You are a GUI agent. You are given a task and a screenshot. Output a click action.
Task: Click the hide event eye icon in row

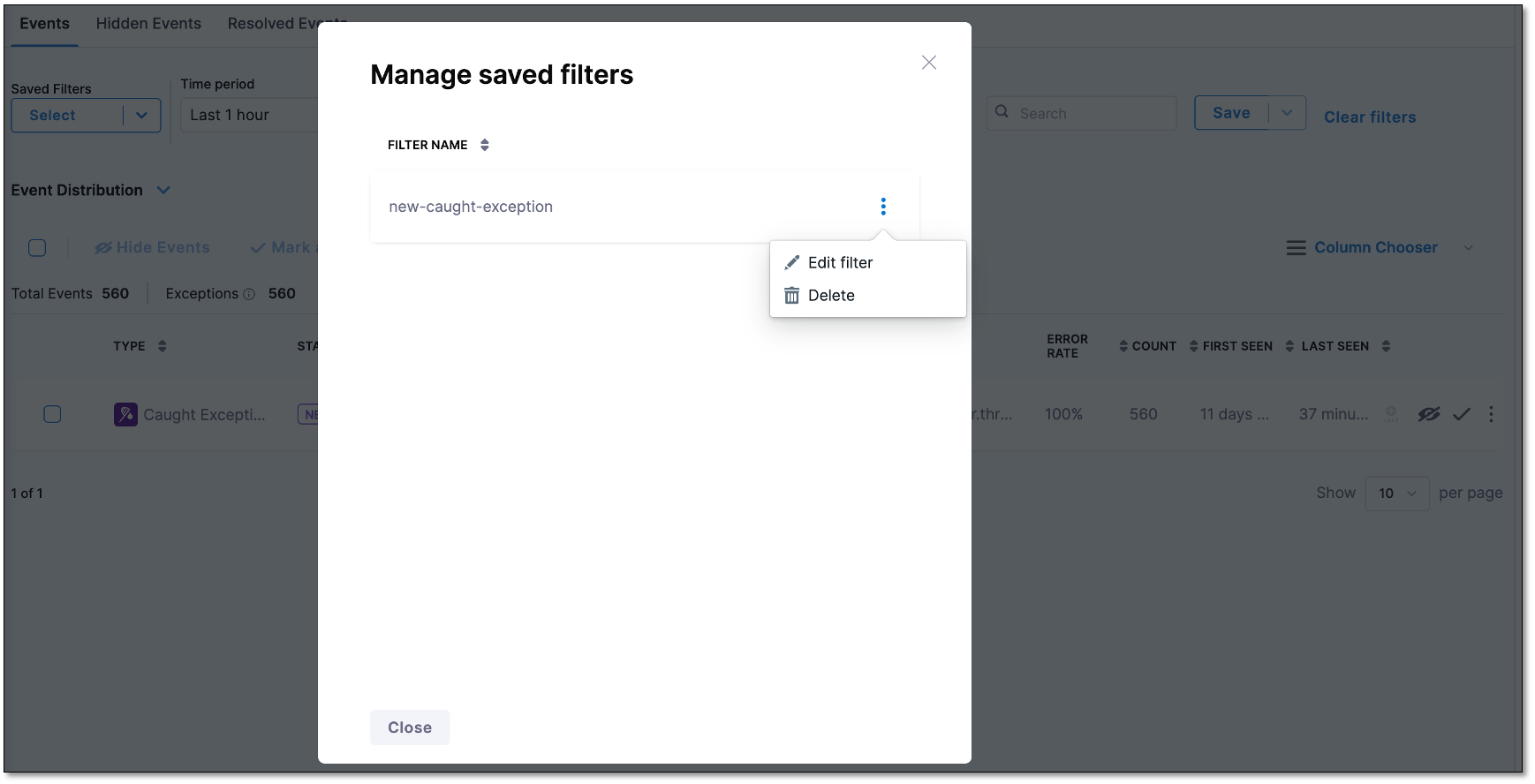click(x=1428, y=414)
